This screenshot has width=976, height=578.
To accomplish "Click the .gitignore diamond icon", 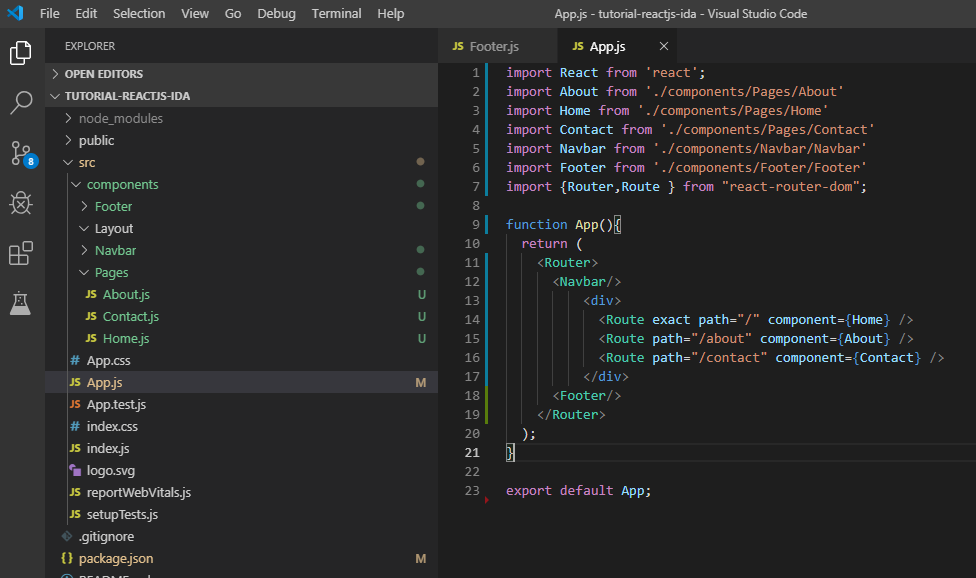I will 67,536.
